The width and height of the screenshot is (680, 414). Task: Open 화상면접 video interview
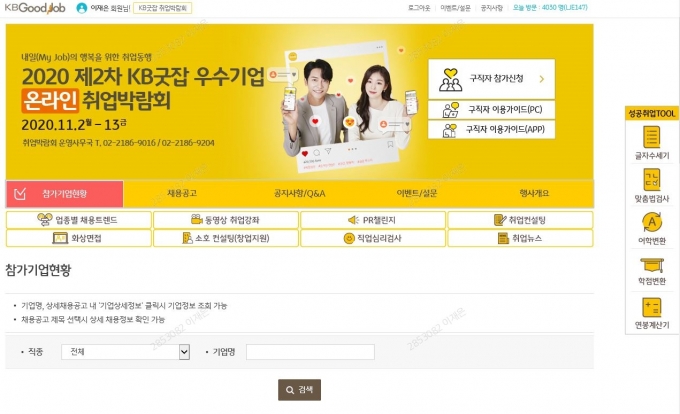[78, 238]
